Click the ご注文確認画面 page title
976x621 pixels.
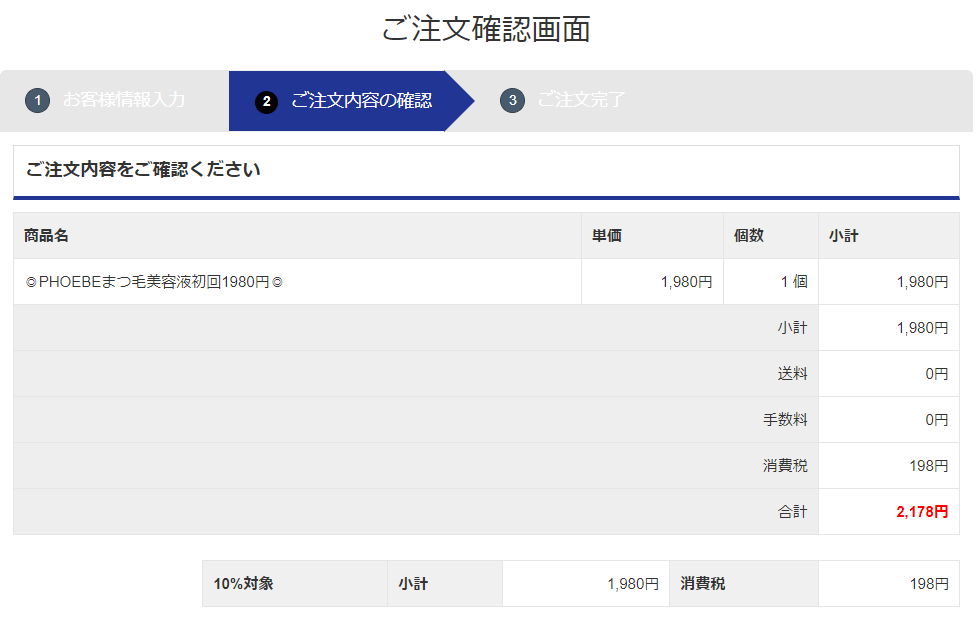tap(486, 29)
